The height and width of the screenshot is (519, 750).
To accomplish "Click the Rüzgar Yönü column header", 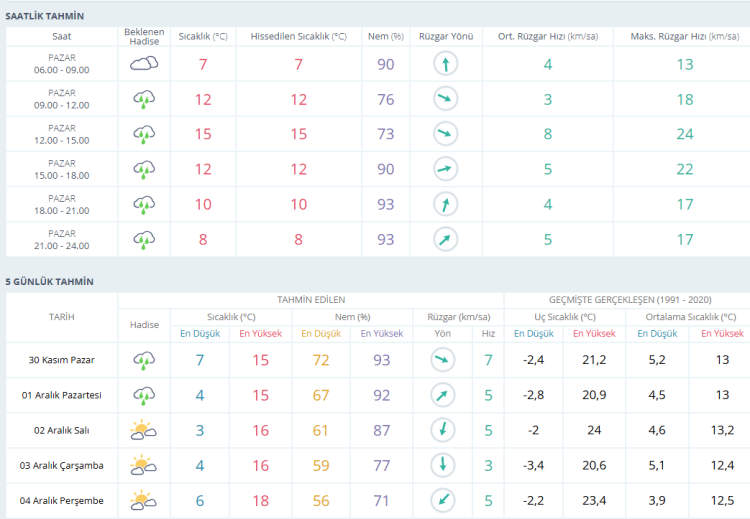I will pyautogui.click(x=446, y=36).
